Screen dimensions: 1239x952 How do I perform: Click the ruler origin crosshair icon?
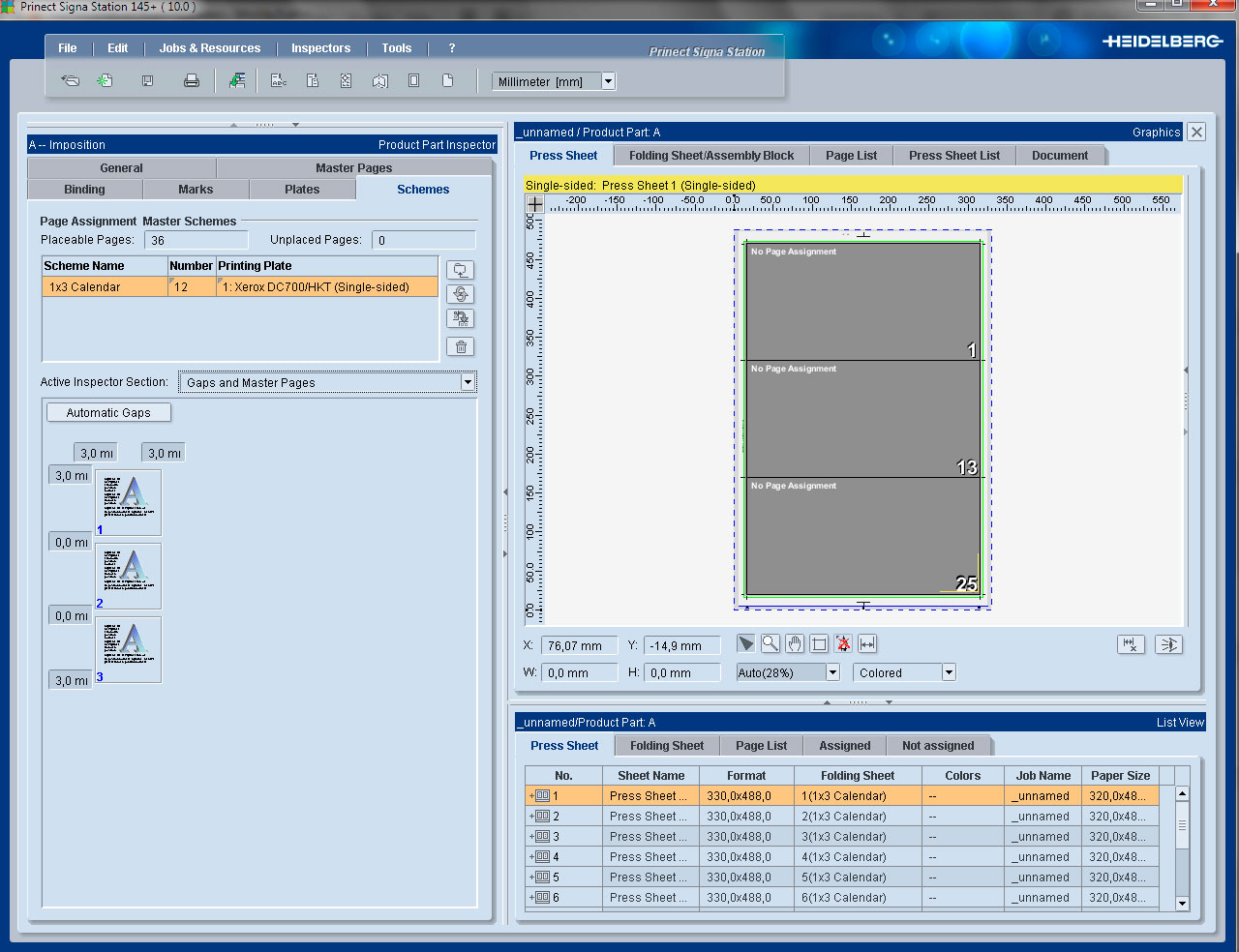534,203
